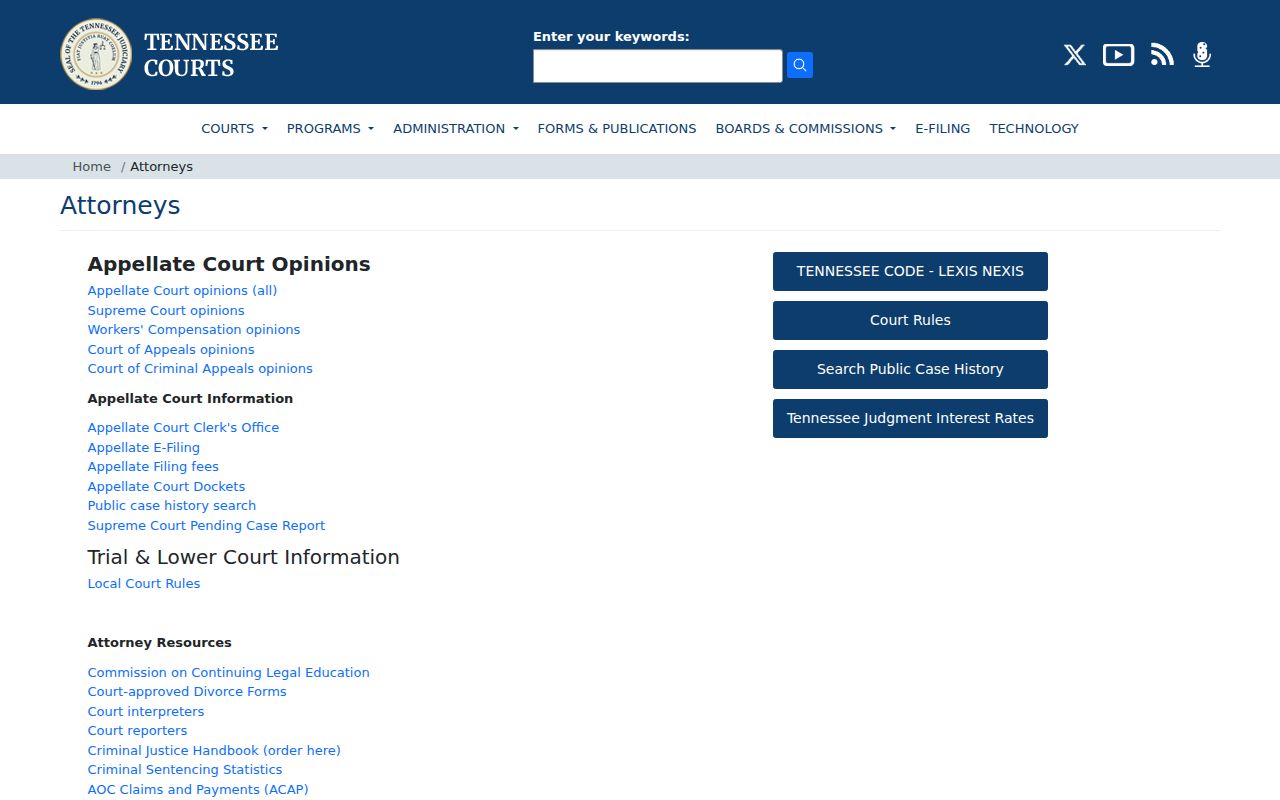Click Search Public Case History button
The height and width of the screenshot is (800, 1280).
910,369
